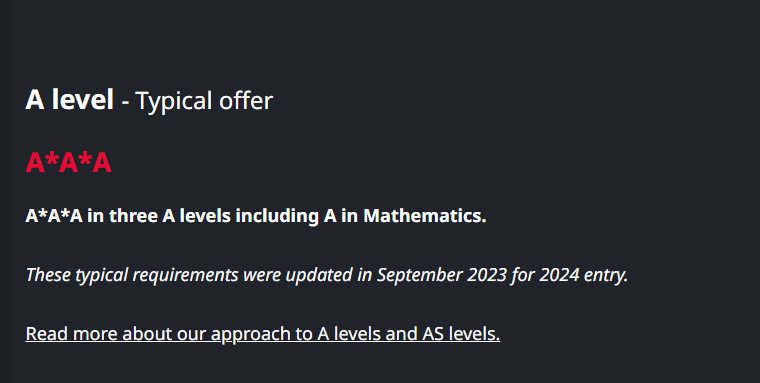The image size is (760, 383).
Task: Click the white A*A*A starting the bold sentence
Action: (54, 216)
